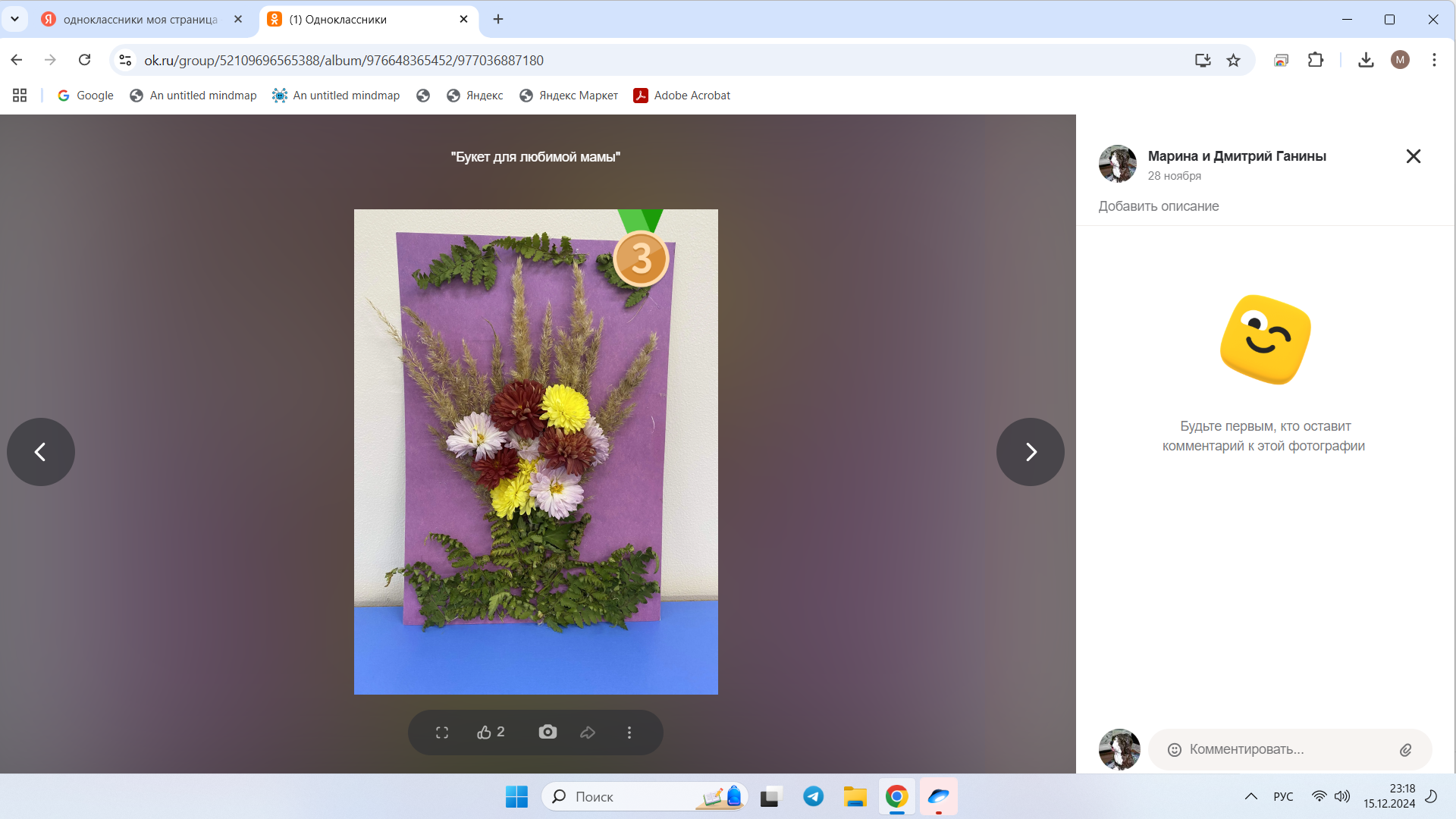Click the camera icon under the photo
1456x819 pixels.
[x=548, y=732]
